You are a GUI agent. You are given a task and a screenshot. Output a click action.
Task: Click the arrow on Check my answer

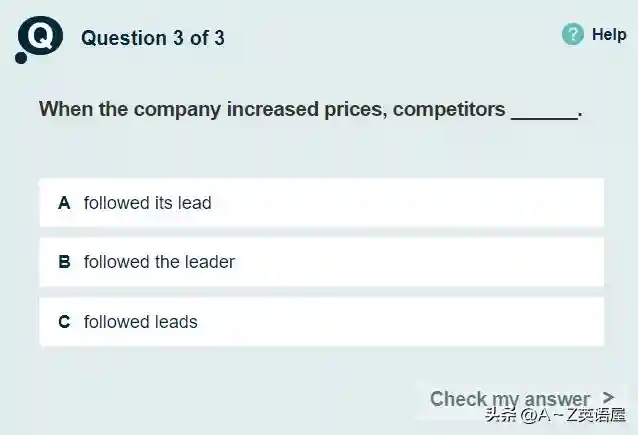click(x=609, y=398)
